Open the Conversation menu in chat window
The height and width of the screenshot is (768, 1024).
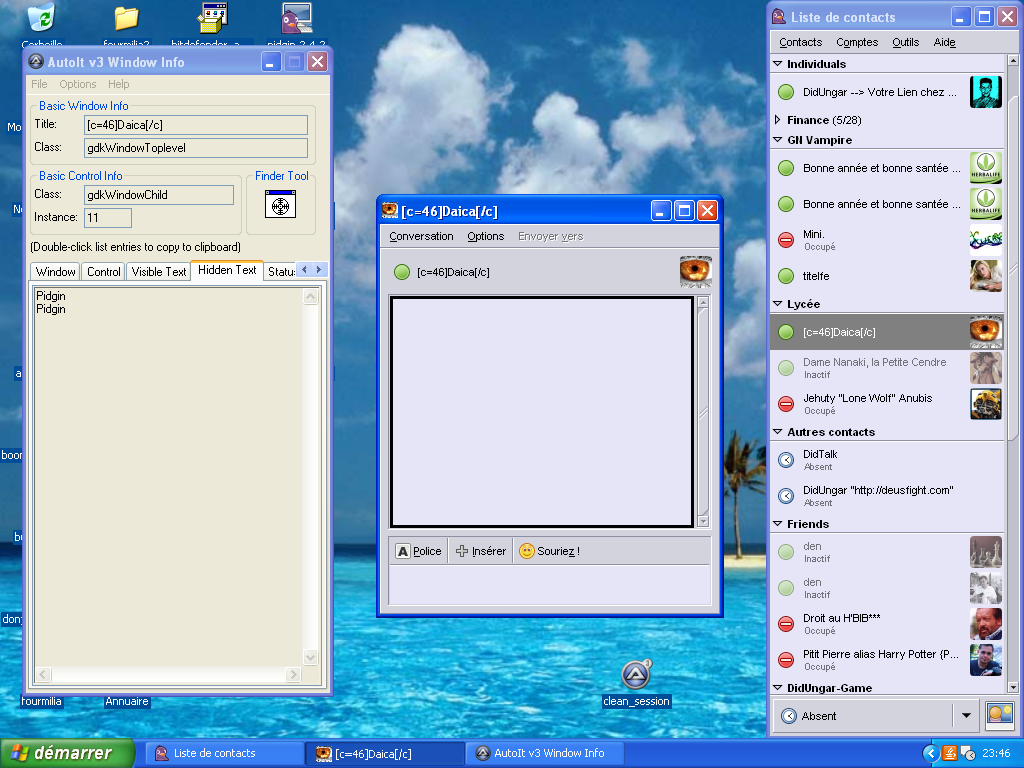point(421,236)
